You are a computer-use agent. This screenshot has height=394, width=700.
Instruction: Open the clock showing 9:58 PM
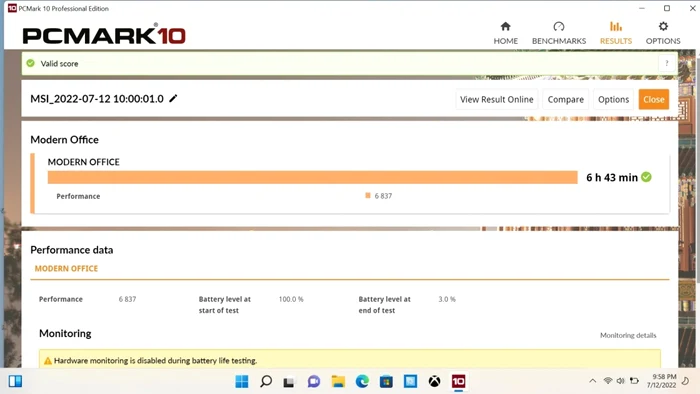pos(662,381)
